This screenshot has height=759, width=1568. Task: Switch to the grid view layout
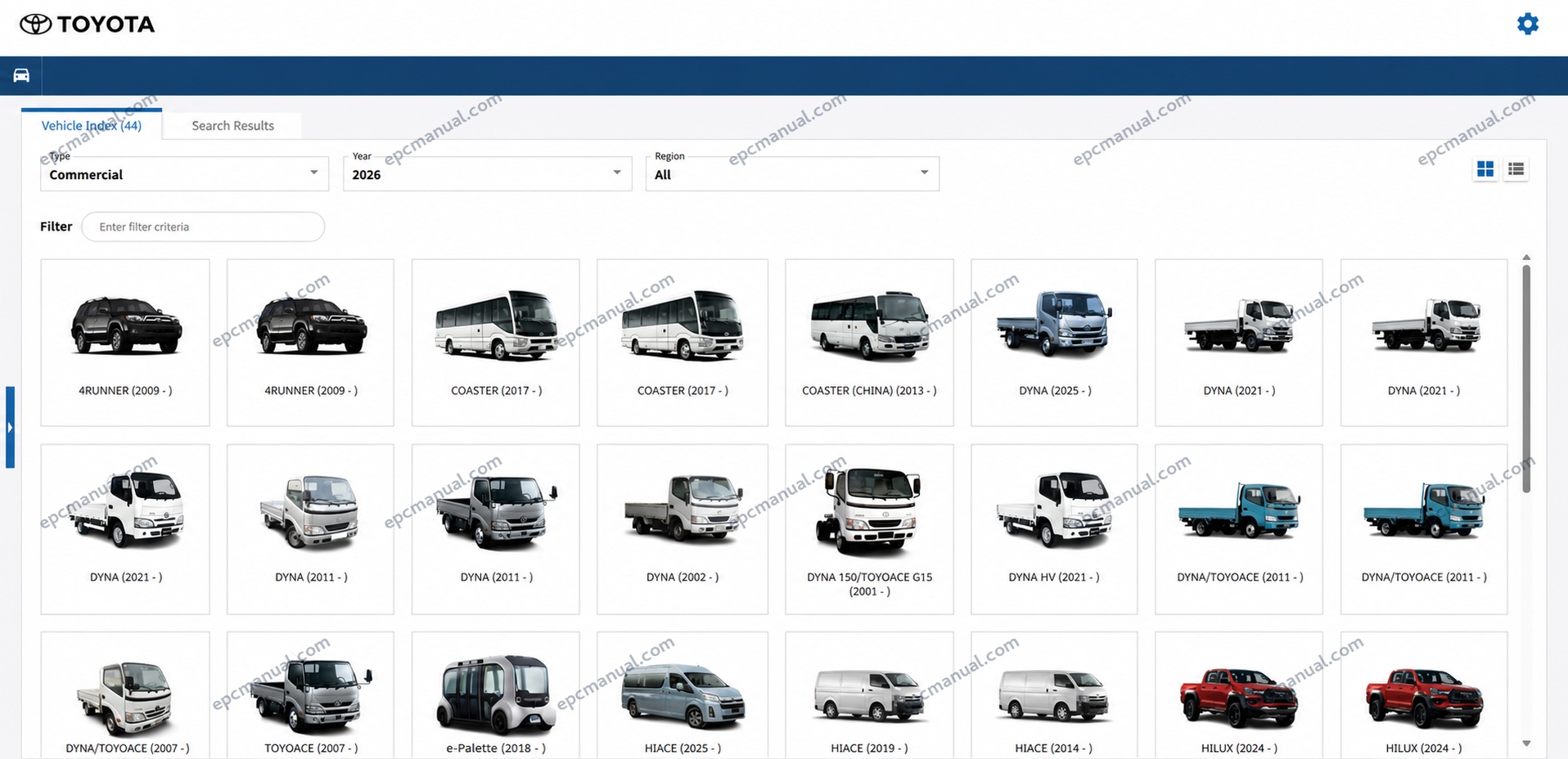pyautogui.click(x=1485, y=169)
